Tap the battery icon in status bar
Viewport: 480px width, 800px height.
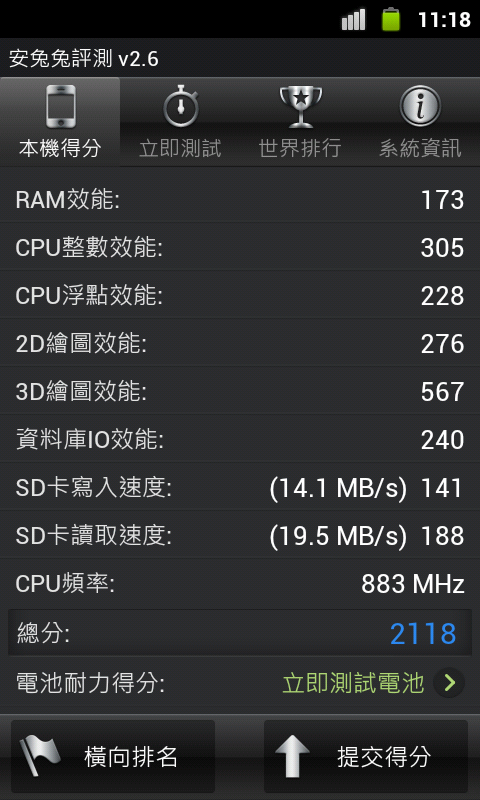(391, 19)
